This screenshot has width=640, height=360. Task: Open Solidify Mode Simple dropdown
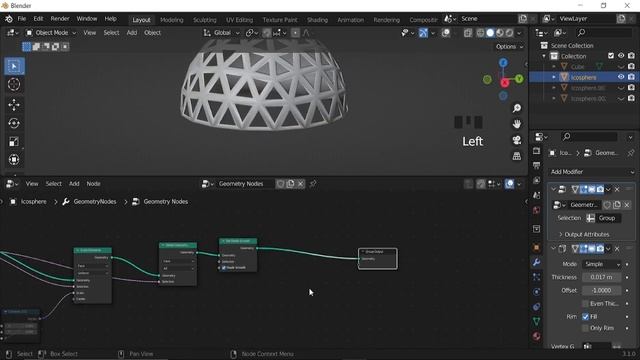(x=602, y=264)
